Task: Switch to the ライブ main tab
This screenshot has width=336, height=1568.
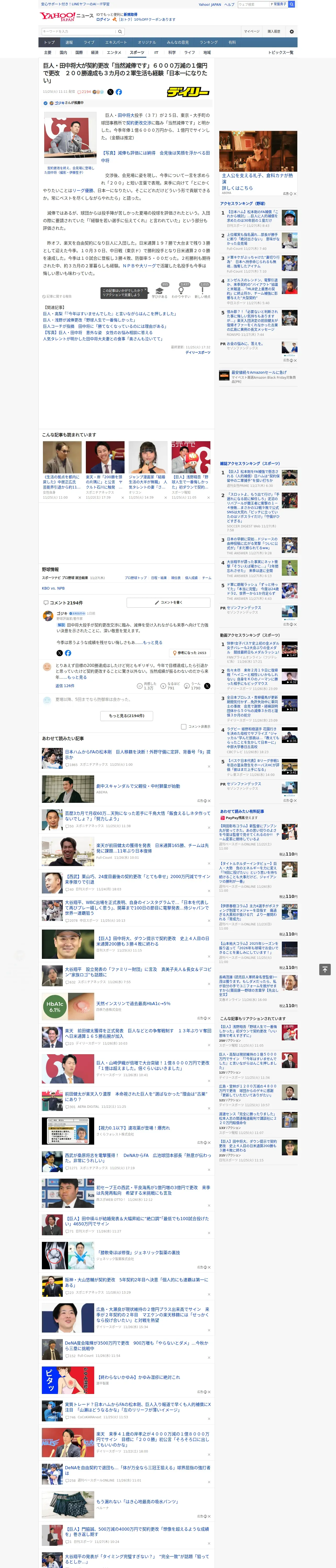Action: (89, 43)
